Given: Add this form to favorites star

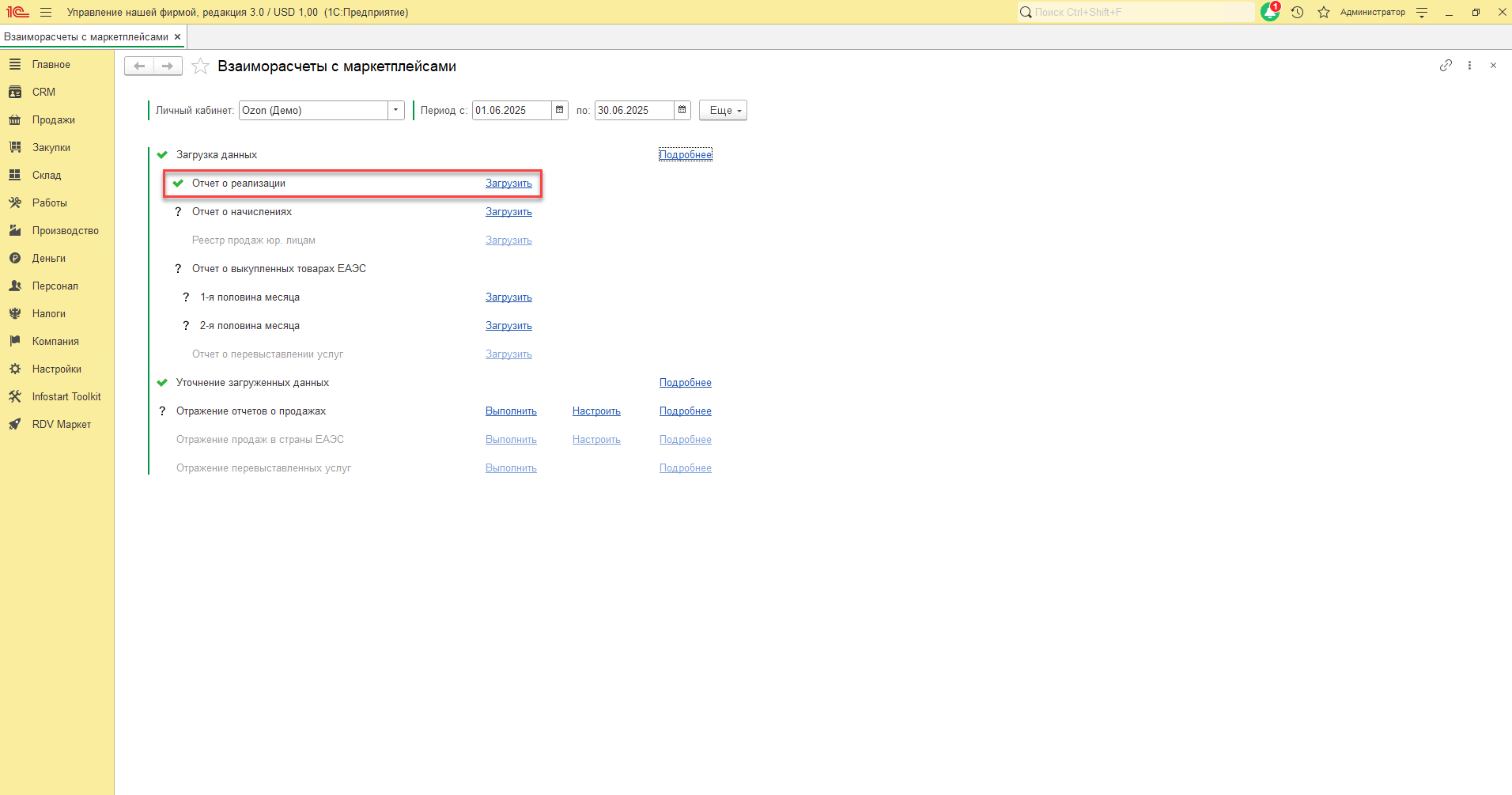Looking at the screenshot, I should point(201,66).
